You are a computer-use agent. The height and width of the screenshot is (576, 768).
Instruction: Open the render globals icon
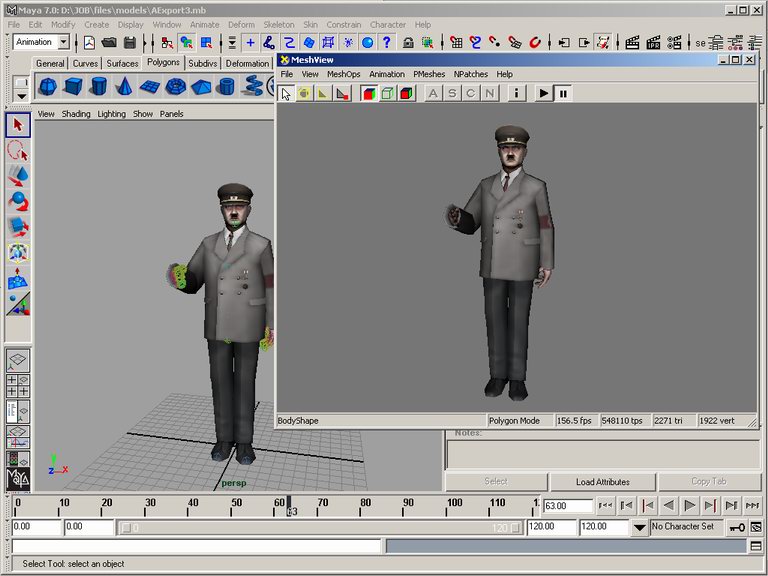pos(674,43)
